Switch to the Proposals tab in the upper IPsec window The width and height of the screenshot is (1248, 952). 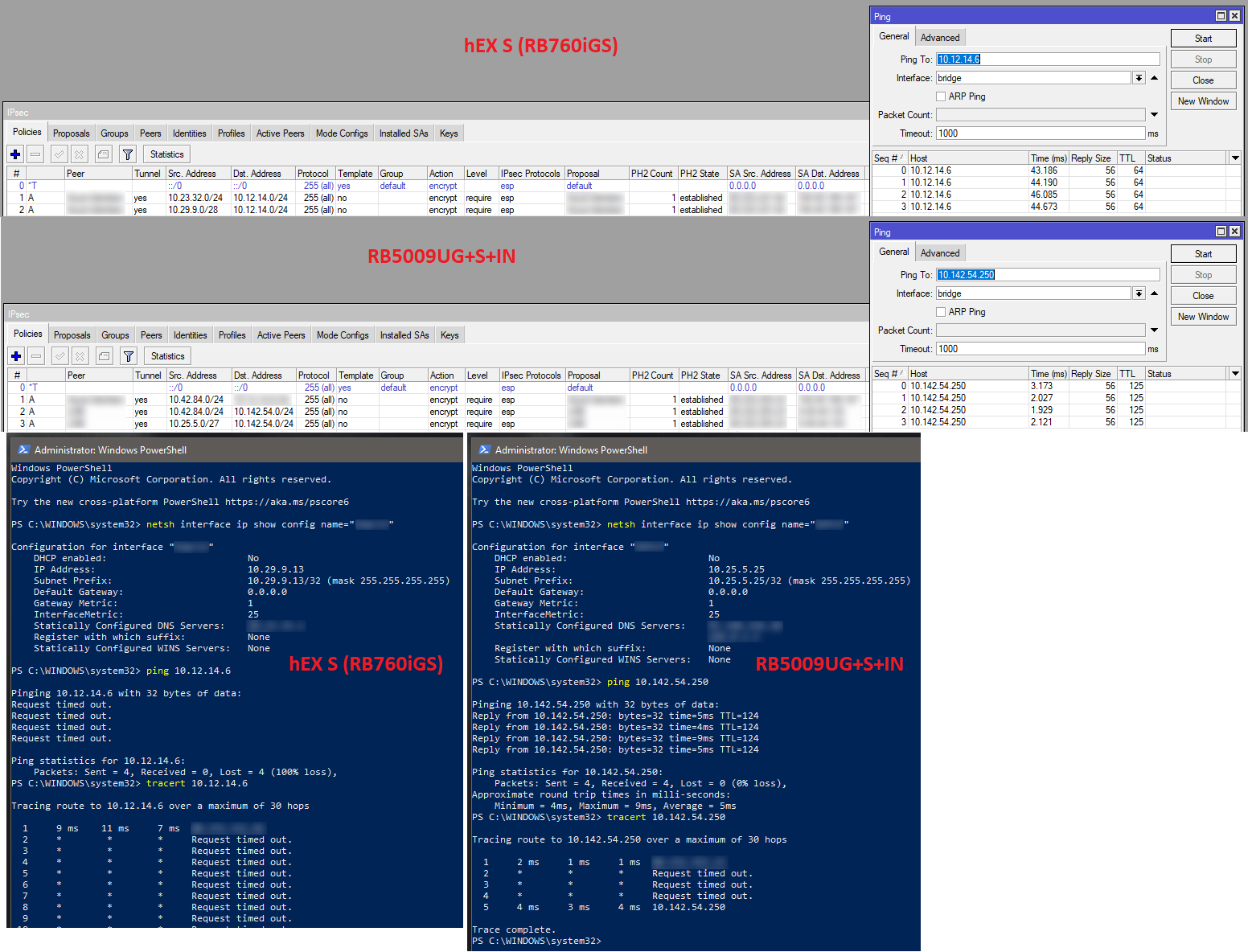tap(71, 133)
